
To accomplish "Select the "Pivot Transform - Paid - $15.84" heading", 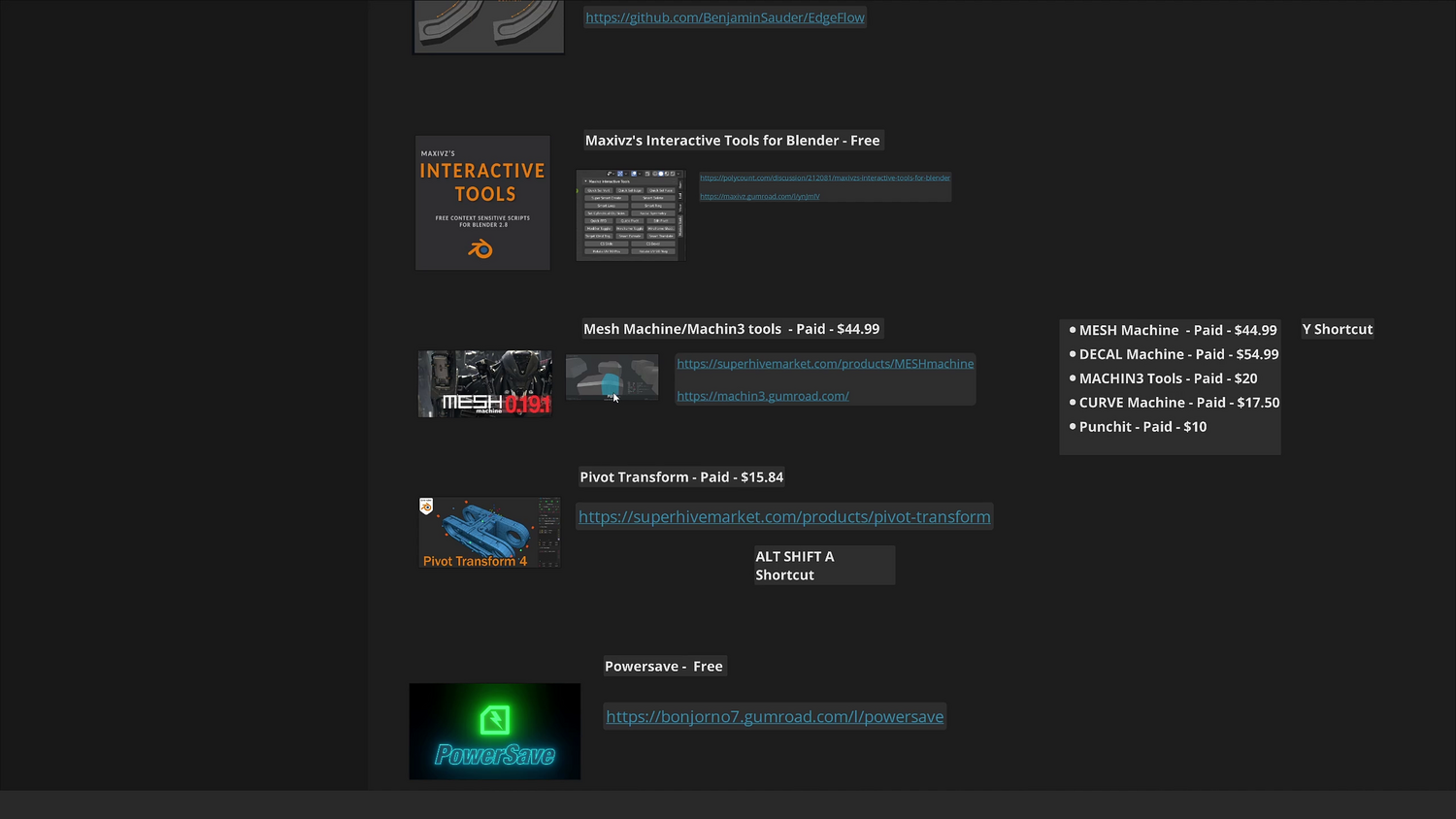I will tap(681, 477).
